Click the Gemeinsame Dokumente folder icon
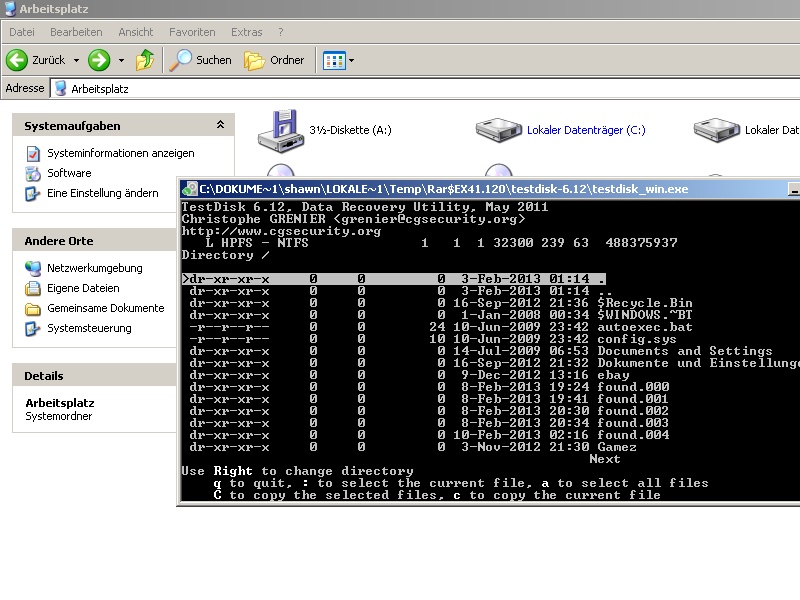Screen dimensions: 800x600 (33, 309)
